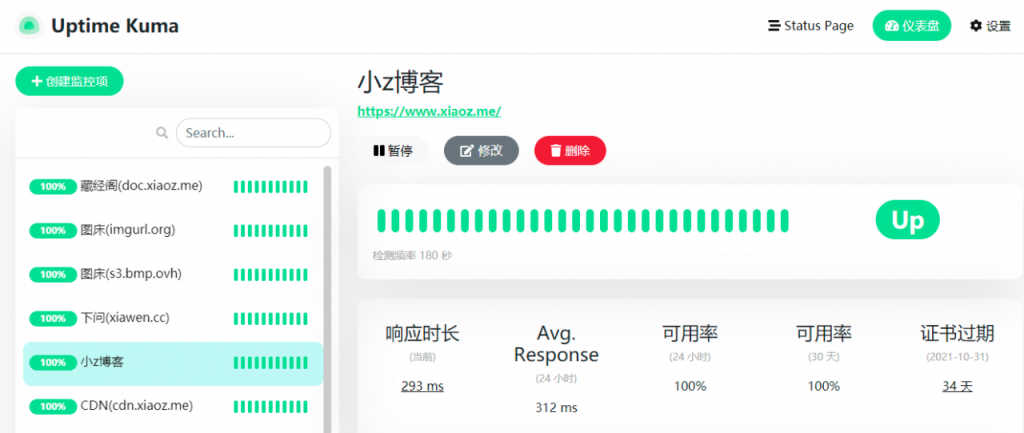Click the Avg. Response heading
The image size is (1024, 433).
pos(556,344)
